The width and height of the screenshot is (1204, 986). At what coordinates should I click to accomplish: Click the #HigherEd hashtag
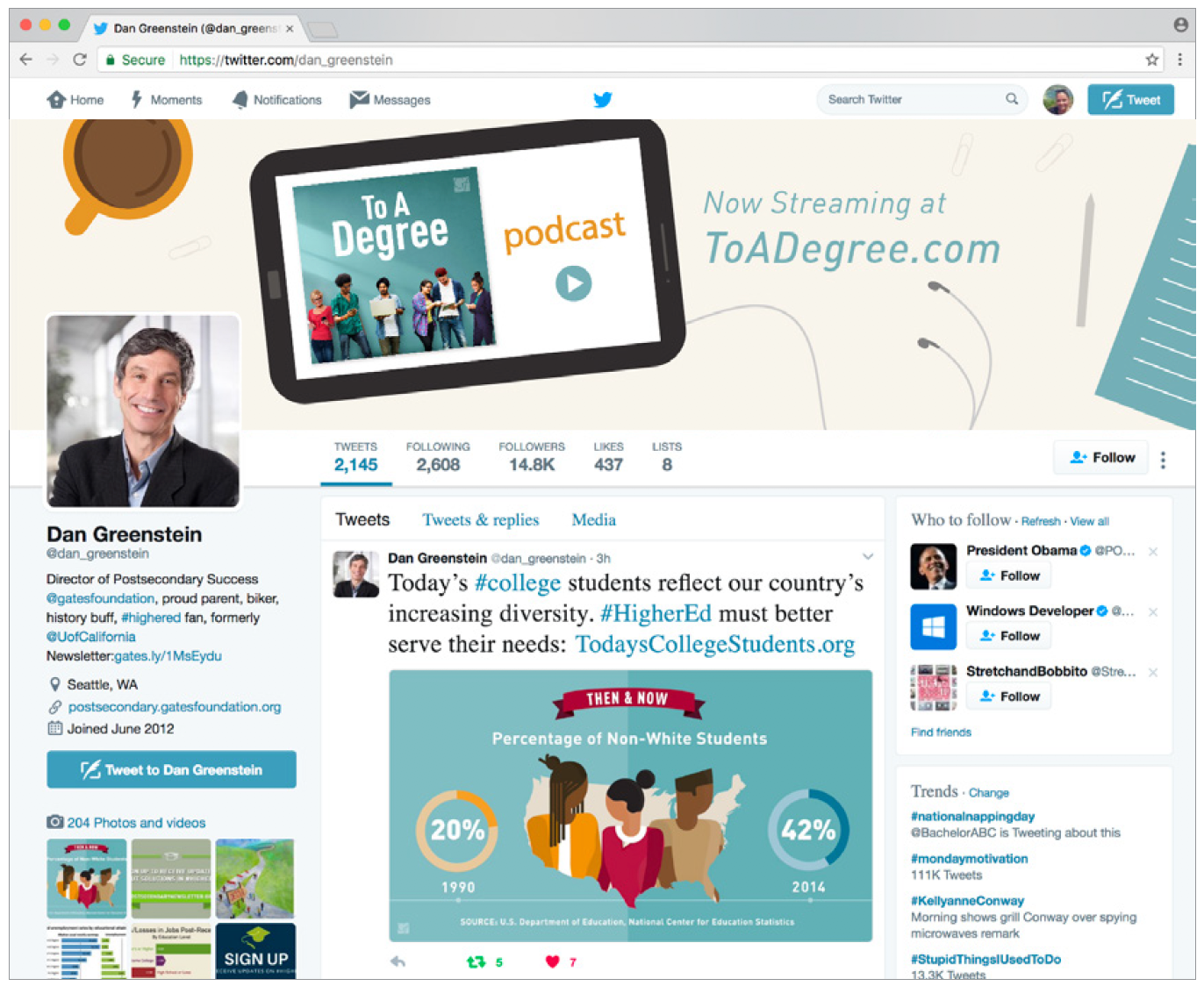click(656, 614)
